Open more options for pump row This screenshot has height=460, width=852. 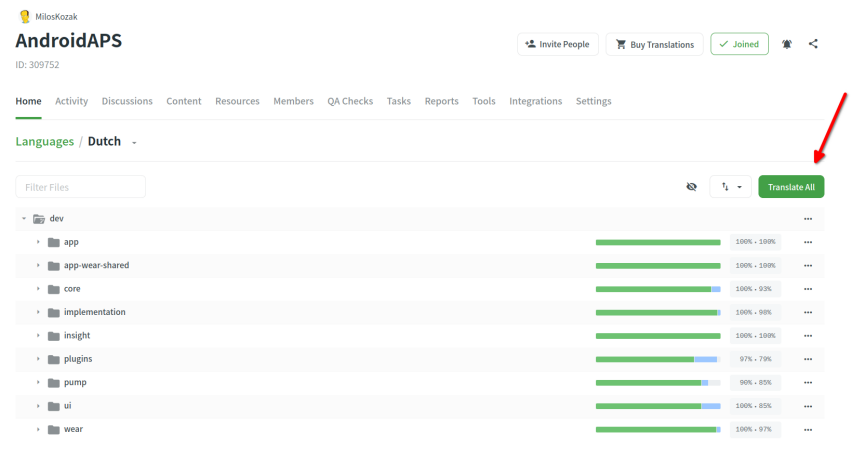click(x=808, y=382)
